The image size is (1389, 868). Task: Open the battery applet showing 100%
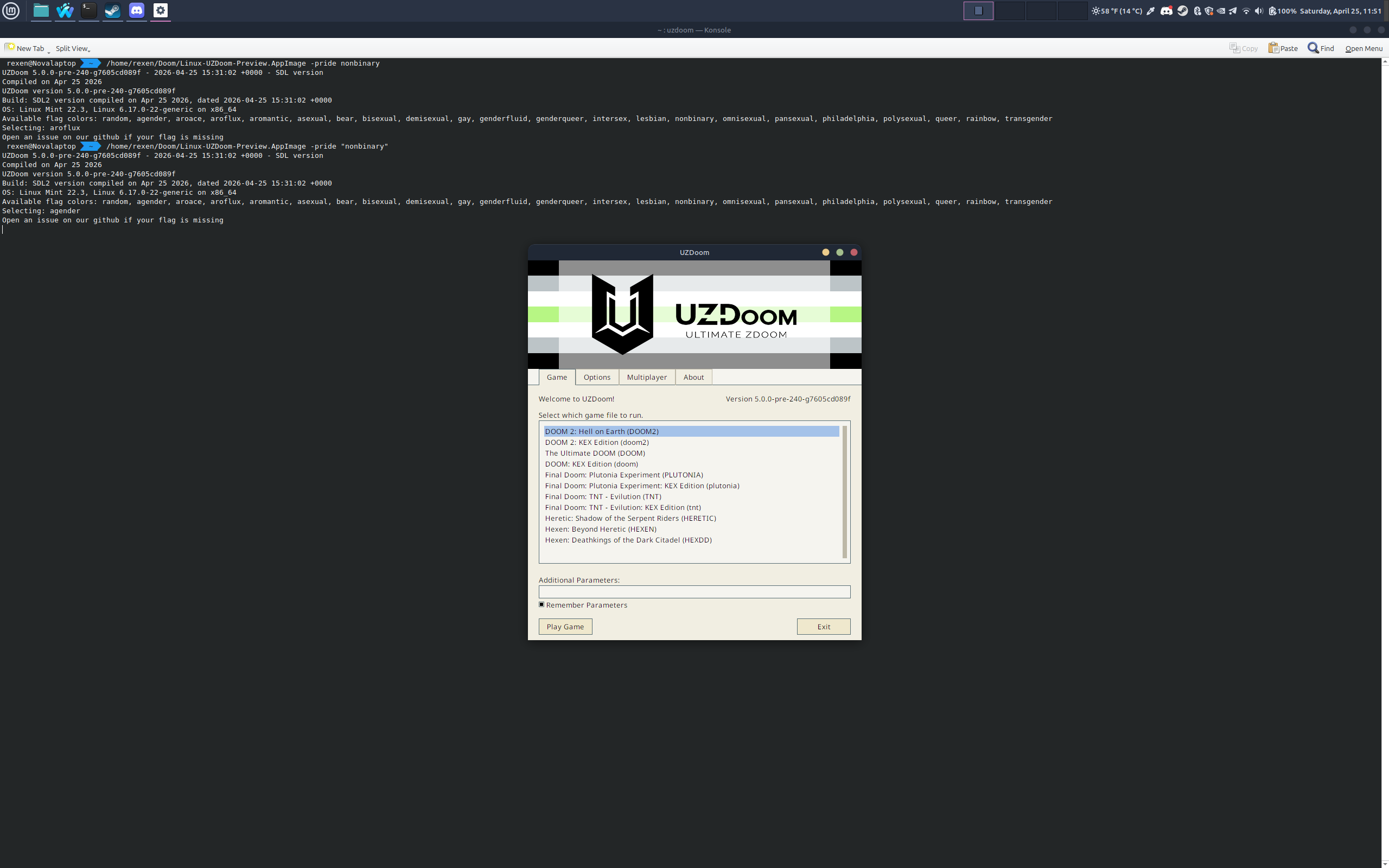[1282, 11]
